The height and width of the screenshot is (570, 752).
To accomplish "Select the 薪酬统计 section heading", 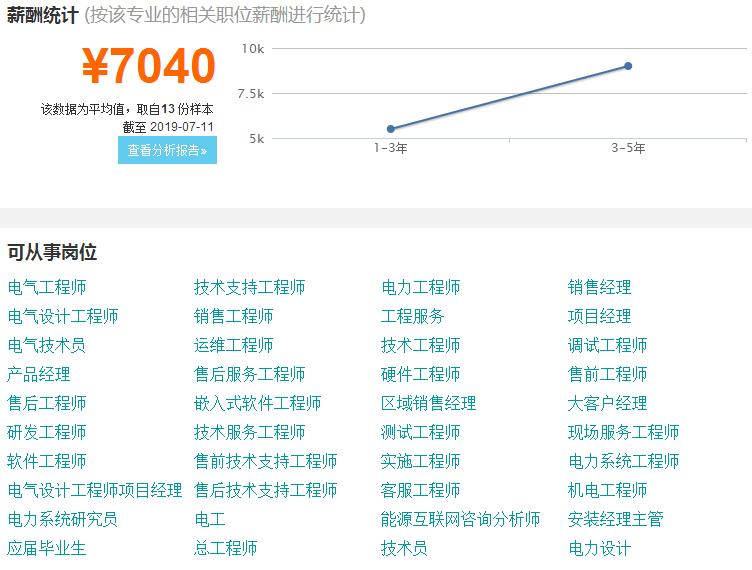I will click(42, 15).
